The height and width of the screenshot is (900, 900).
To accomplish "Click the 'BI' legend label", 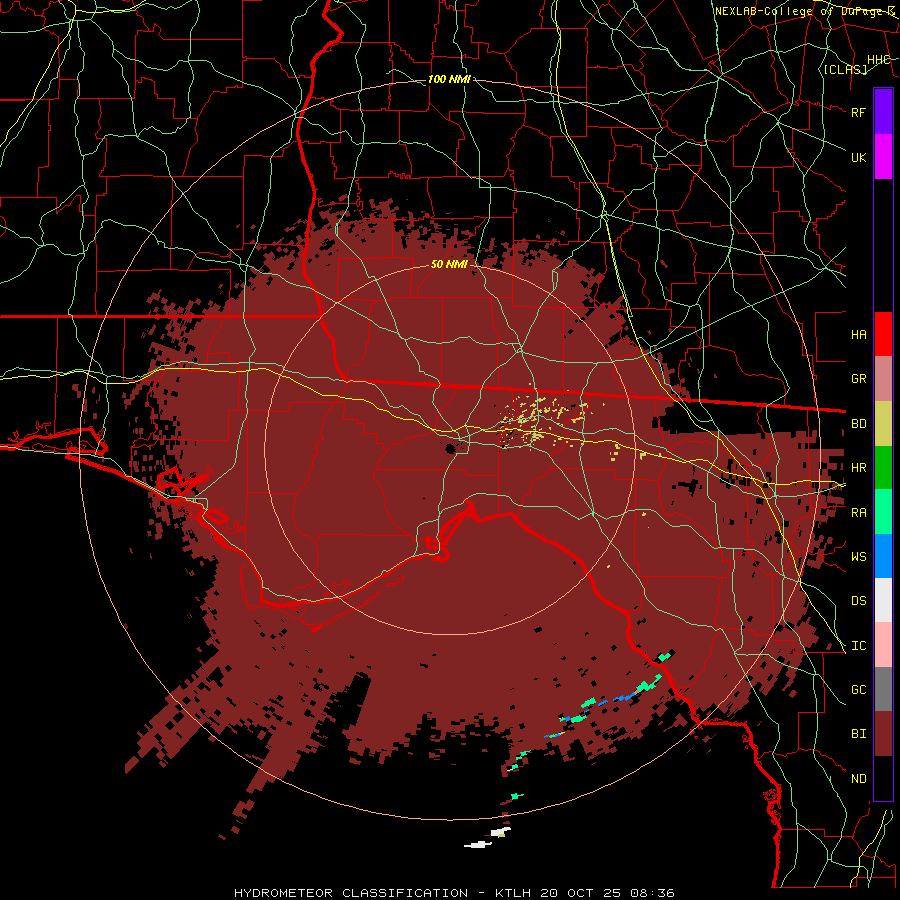I will pyautogui.click(x=858, y=734).
